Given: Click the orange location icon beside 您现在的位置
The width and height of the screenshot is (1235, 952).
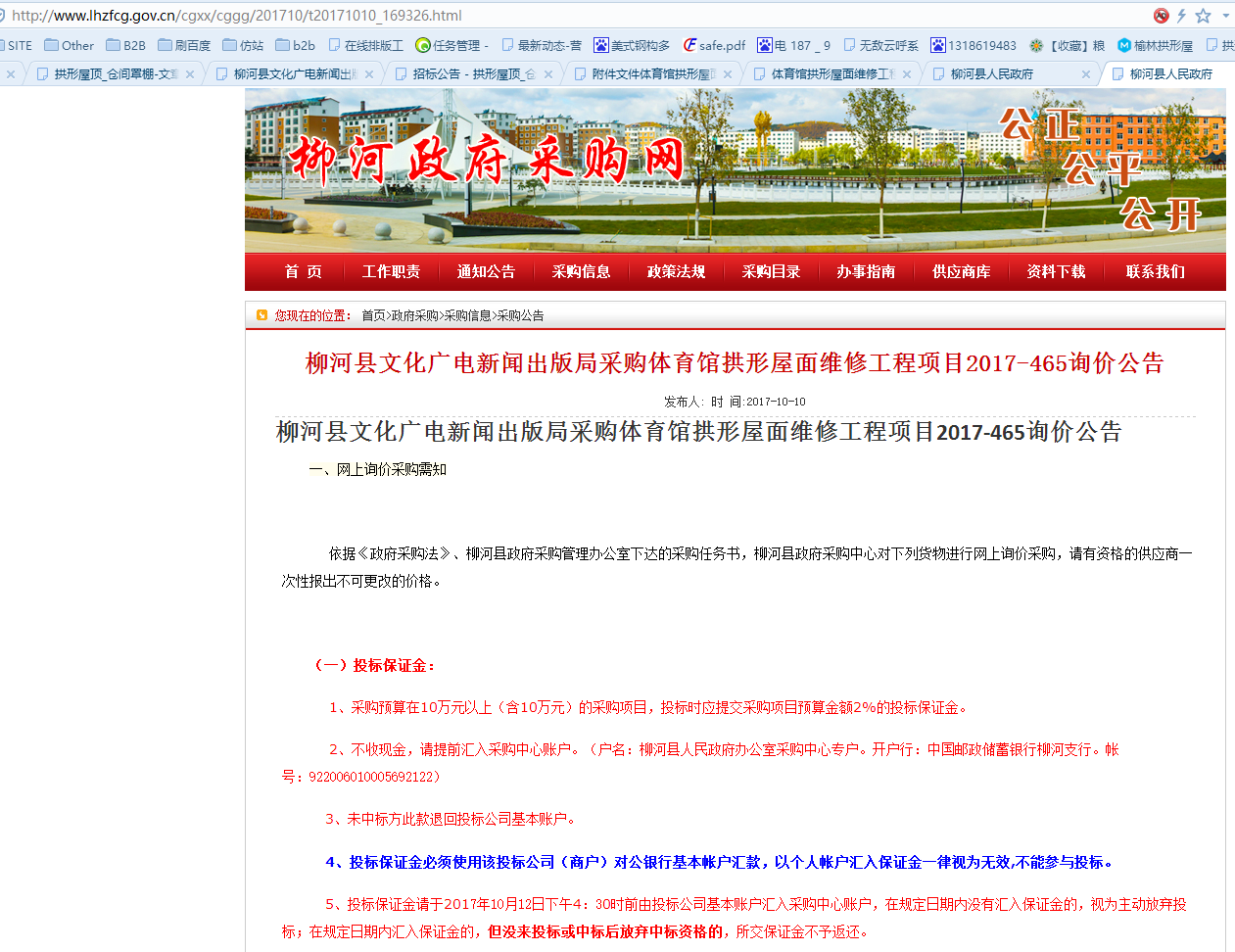Looking at the screenshot, I should (x=261, y=315).
